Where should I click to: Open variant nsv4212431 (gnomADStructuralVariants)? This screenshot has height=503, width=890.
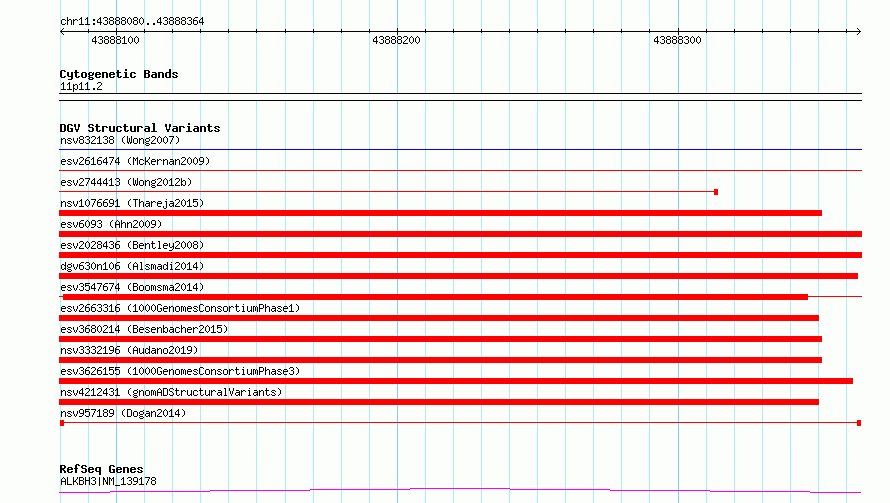click(171, 392)
